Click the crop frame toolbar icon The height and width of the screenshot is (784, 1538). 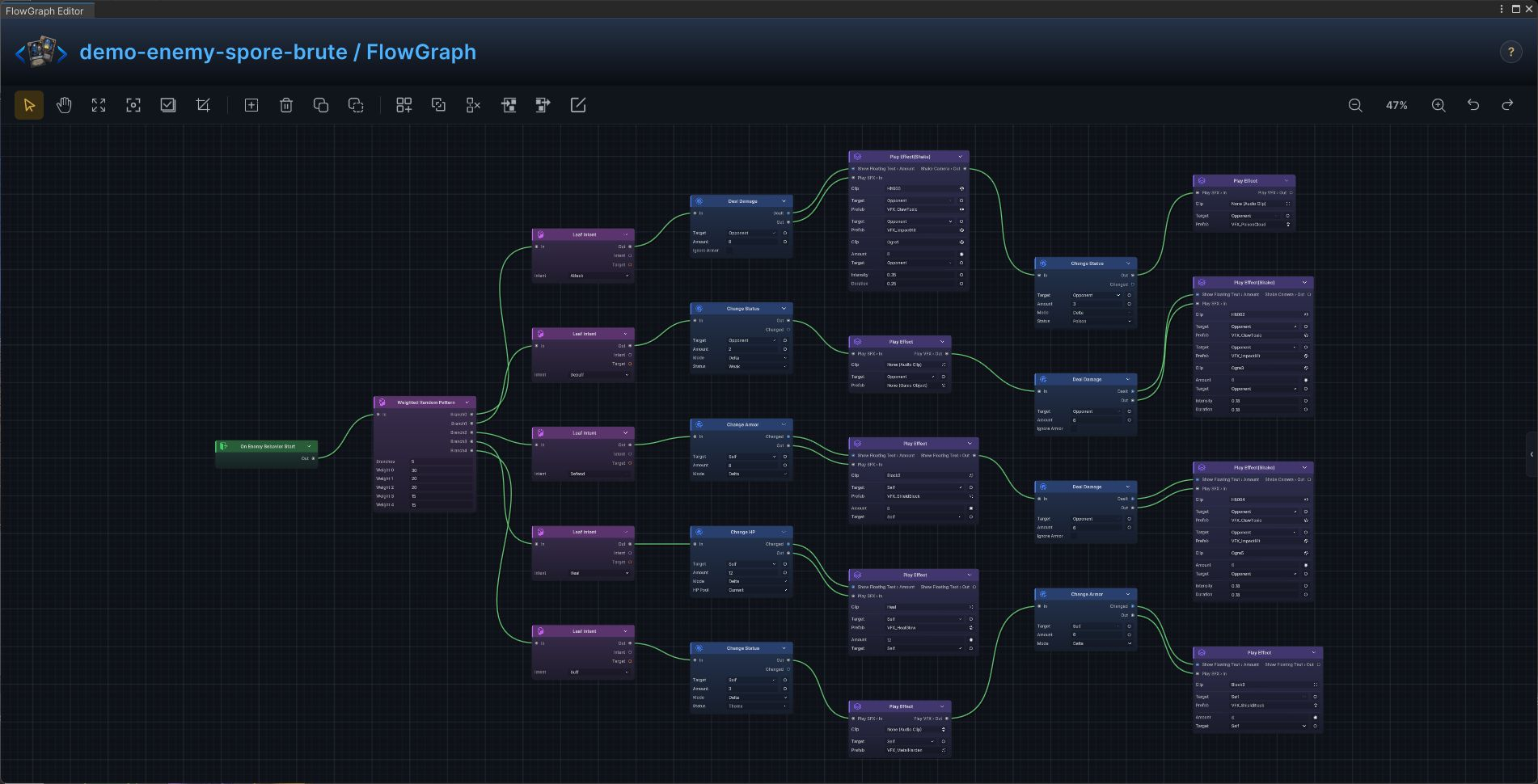coord(203,105)
